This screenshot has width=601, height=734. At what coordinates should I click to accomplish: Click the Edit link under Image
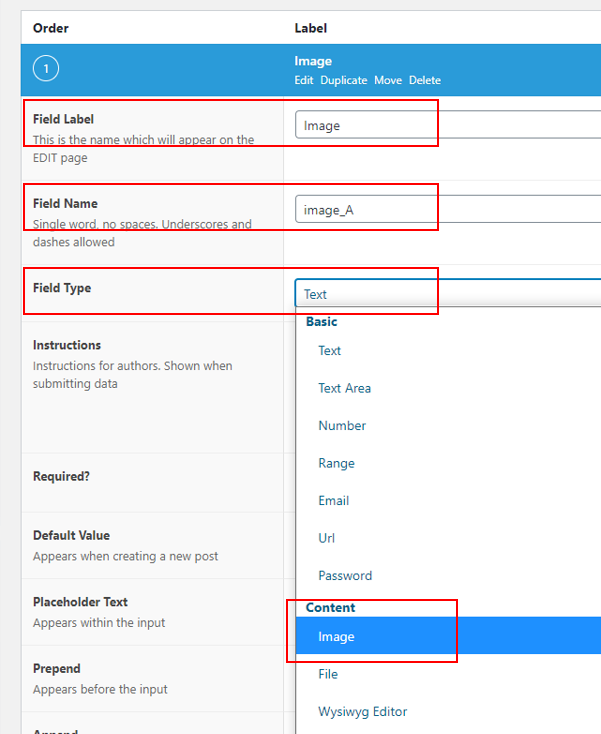[x=304, y=80]
